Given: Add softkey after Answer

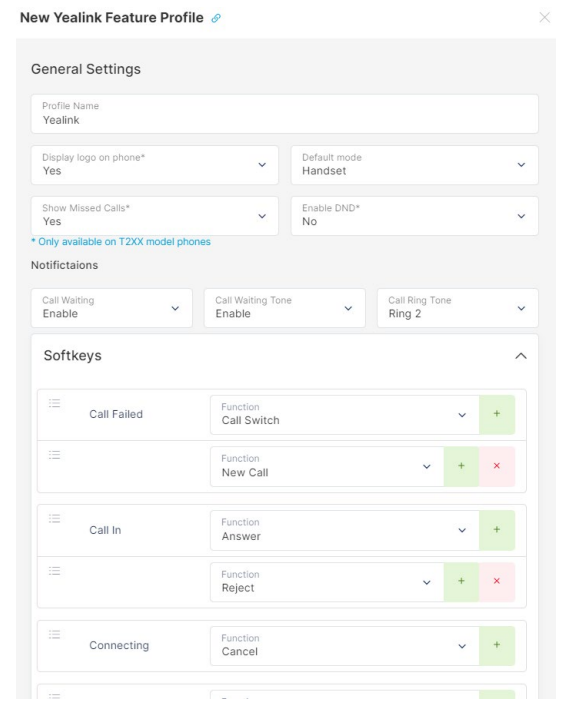Looking at the screenshot, I should tap(497, 530).
